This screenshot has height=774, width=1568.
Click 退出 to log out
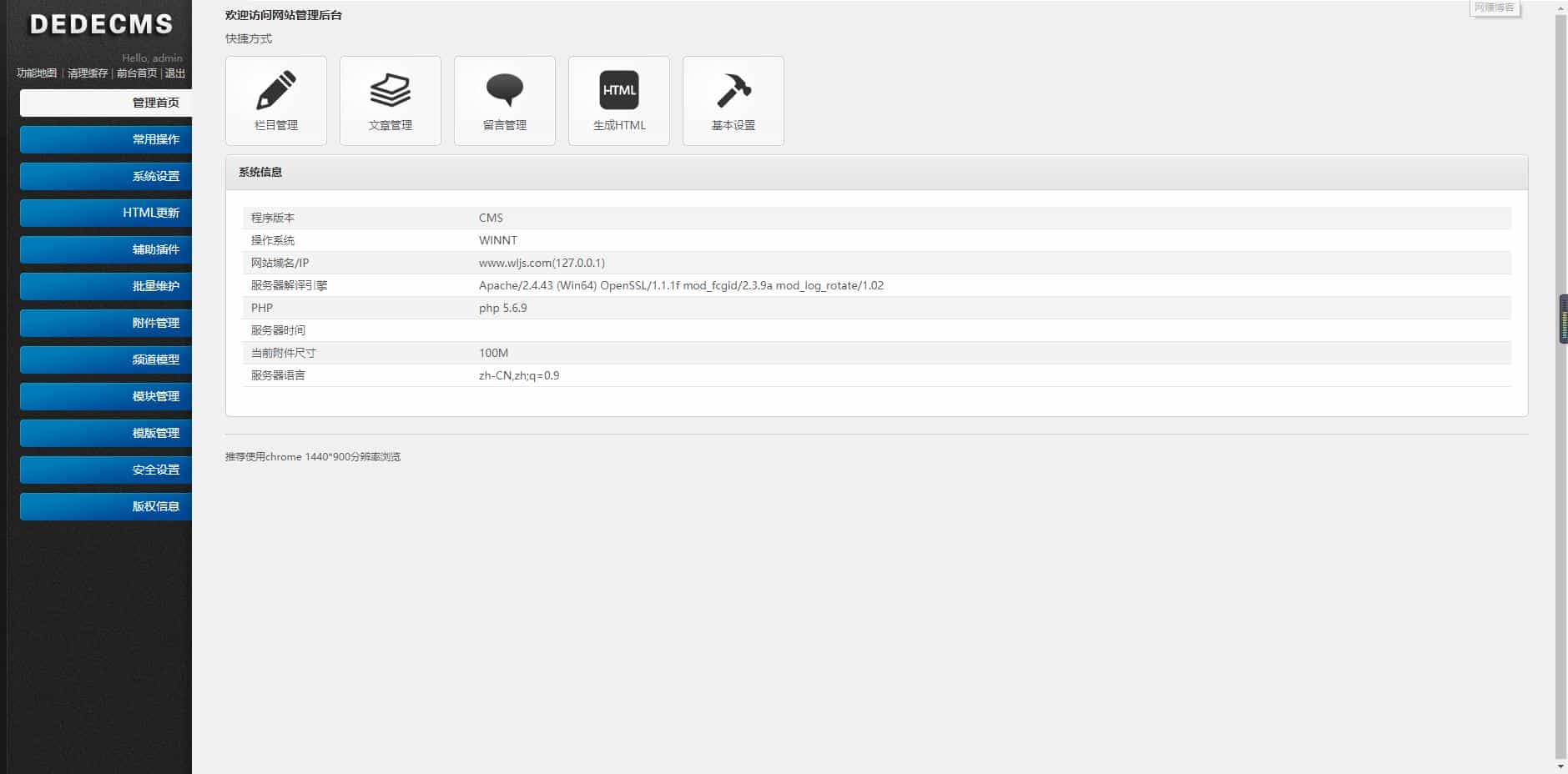(175, 73)
